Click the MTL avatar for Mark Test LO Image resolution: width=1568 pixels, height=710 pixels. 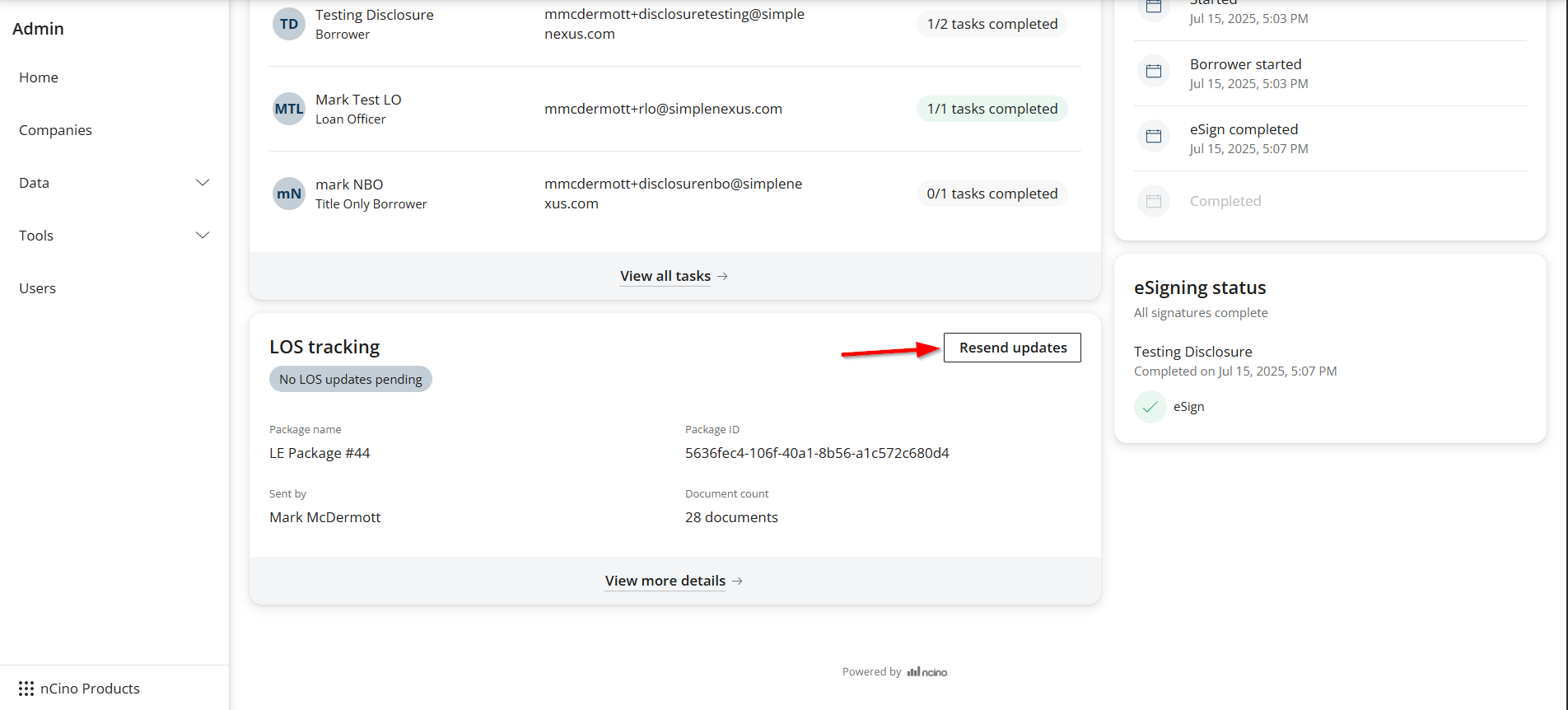point(289,109)
